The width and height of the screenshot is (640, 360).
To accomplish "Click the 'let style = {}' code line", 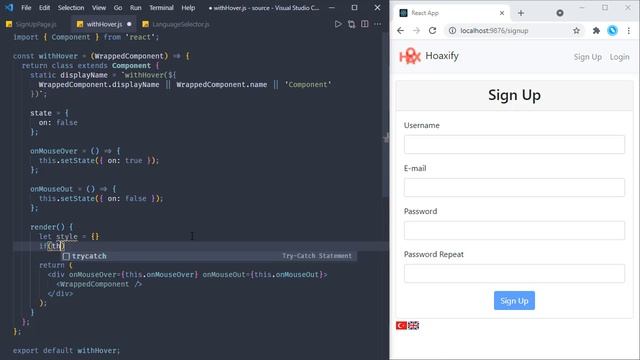I will click(x=69, y=236).
